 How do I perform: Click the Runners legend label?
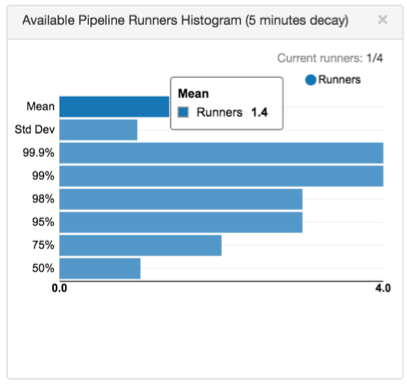point(339,80)
